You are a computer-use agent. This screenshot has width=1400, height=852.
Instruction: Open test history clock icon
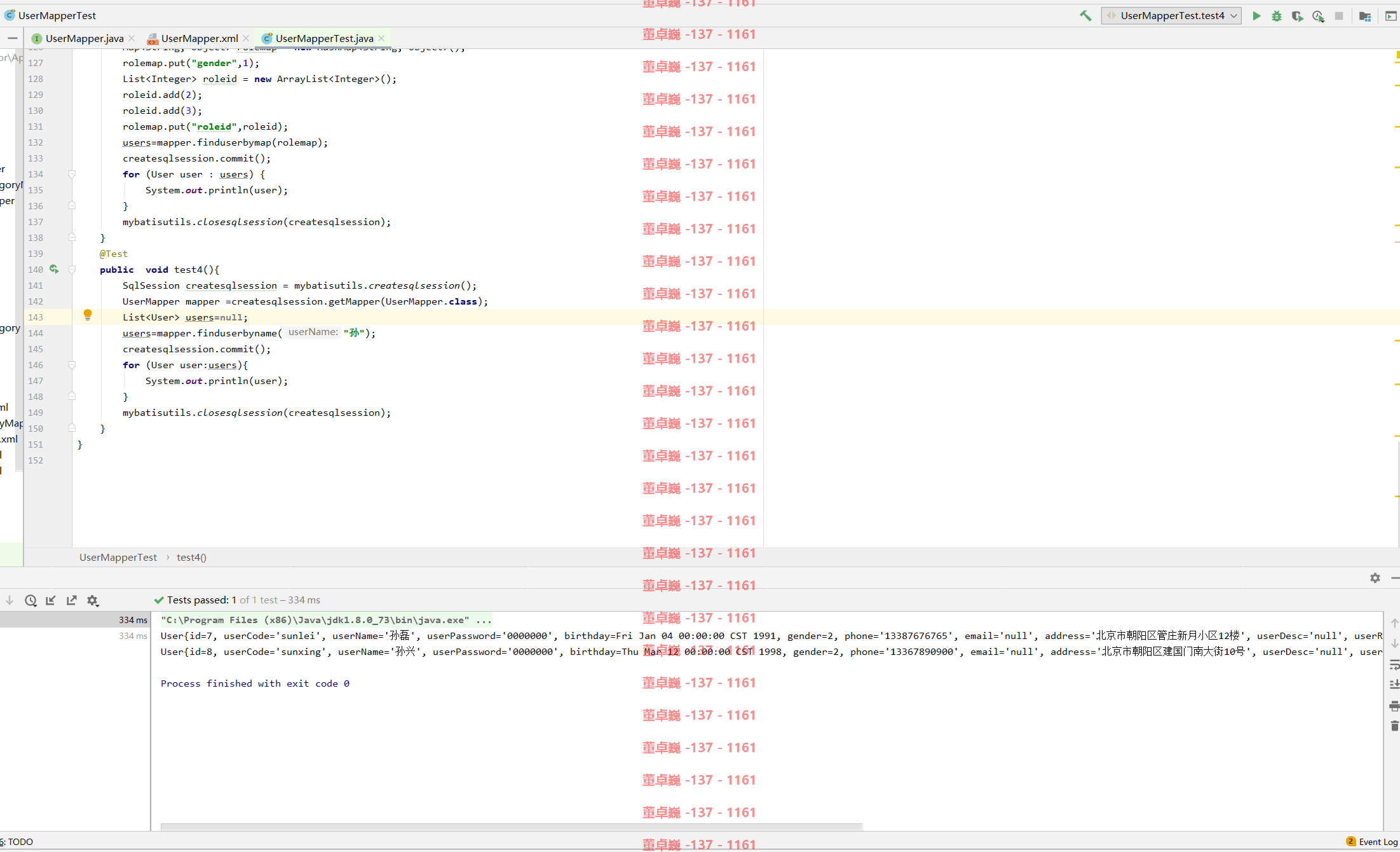click(x=31, y=600)
